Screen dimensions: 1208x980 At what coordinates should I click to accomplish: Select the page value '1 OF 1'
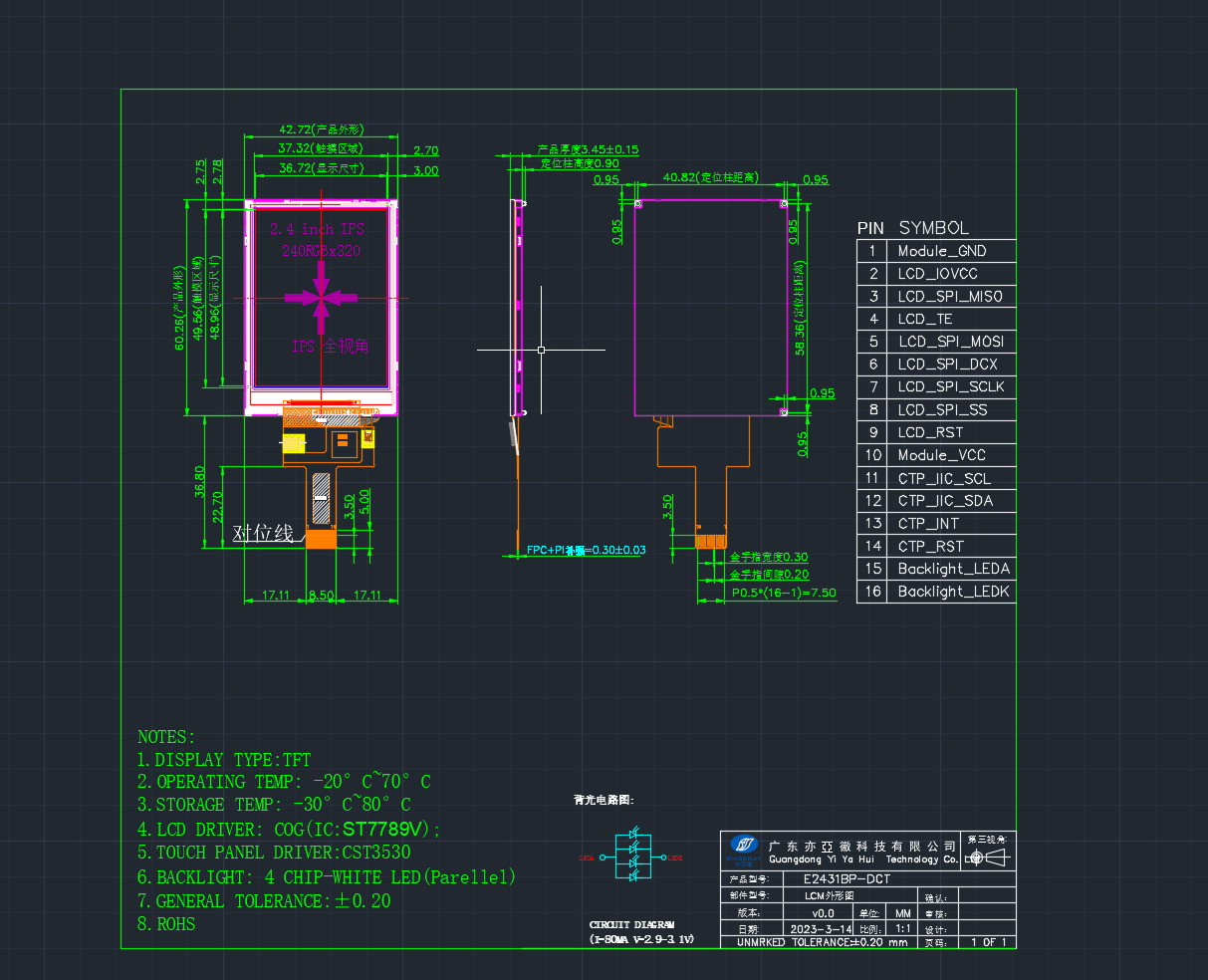pos(989,942)
